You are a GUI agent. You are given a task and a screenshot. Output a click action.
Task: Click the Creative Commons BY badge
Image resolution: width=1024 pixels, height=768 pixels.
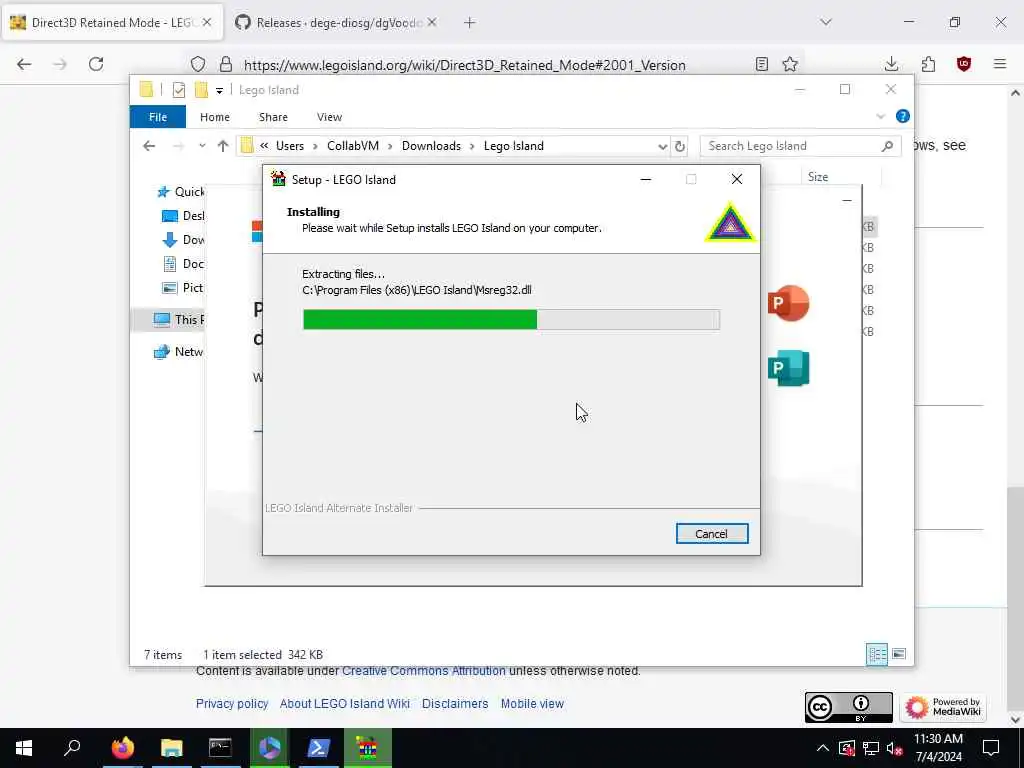tap(848, 707)
